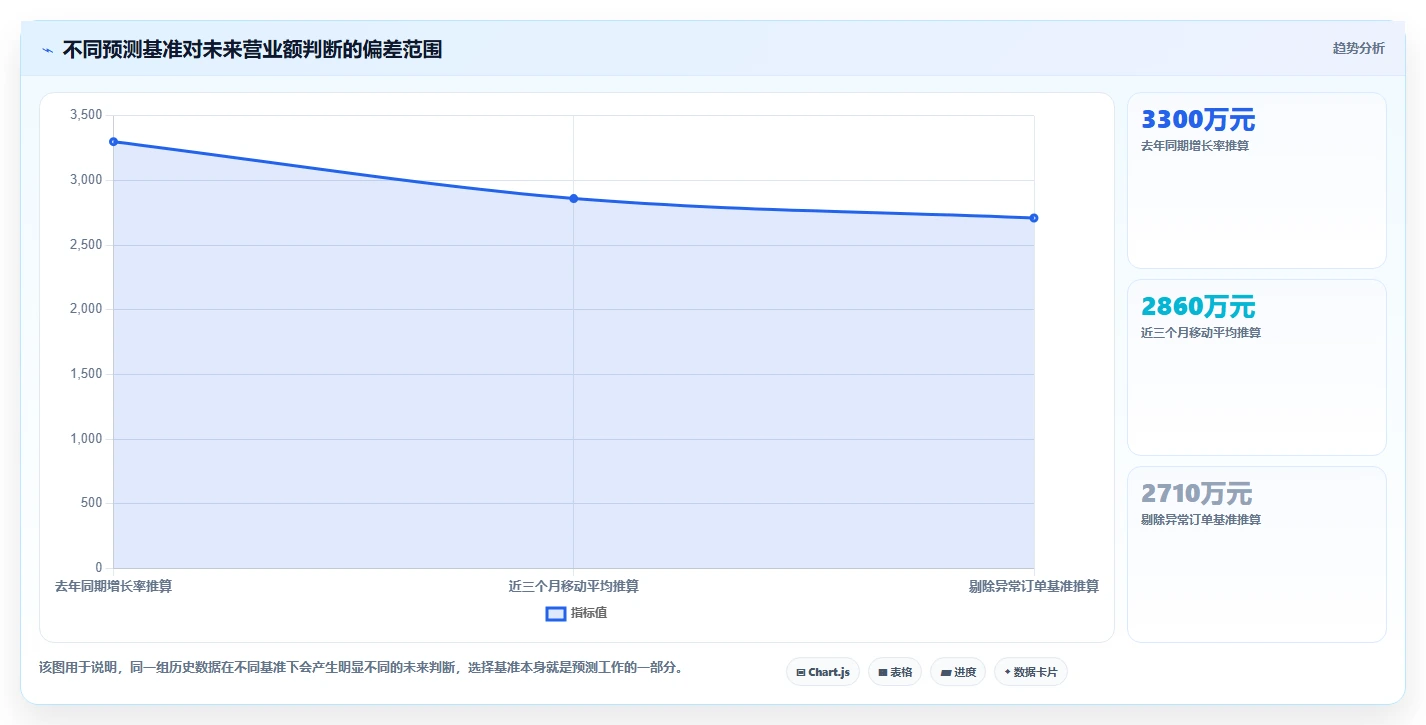Click x-axis label 近三个月移动平均推算

pyautogui.click(x=574, y=586)
